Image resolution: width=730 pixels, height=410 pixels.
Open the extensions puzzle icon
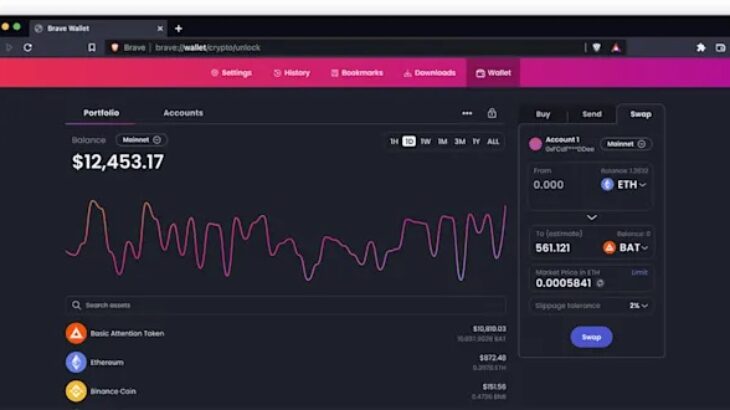pyautogui.click(x=701, y=47)
